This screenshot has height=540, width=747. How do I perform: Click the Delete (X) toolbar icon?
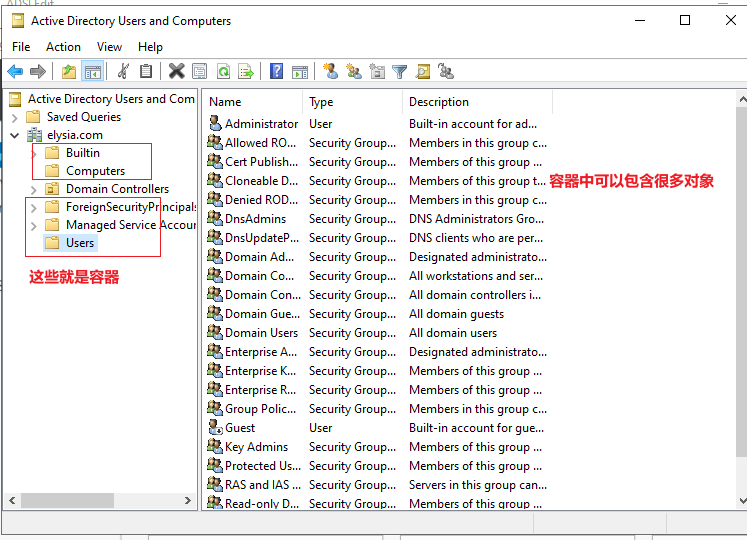pyautogui.click(x=176, y=71)
